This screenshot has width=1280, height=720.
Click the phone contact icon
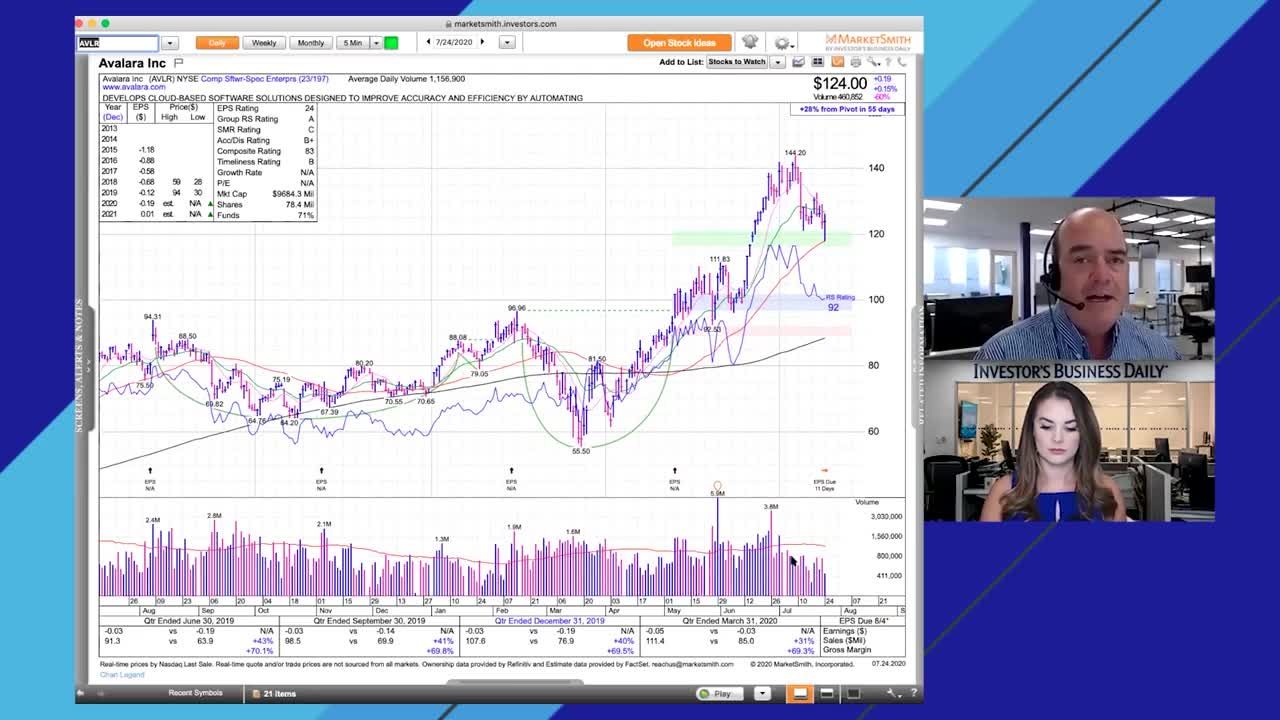coord(901,62)
